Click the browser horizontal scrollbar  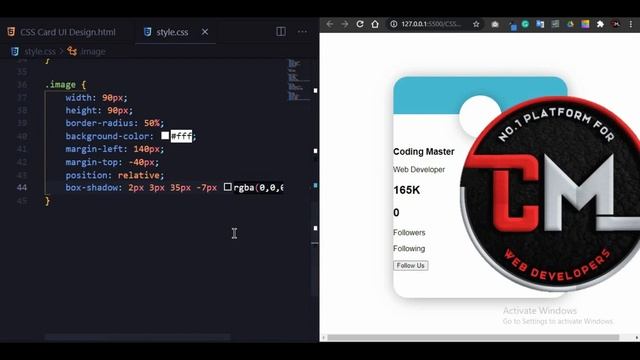pyautogui.click(x=473, y=337)
